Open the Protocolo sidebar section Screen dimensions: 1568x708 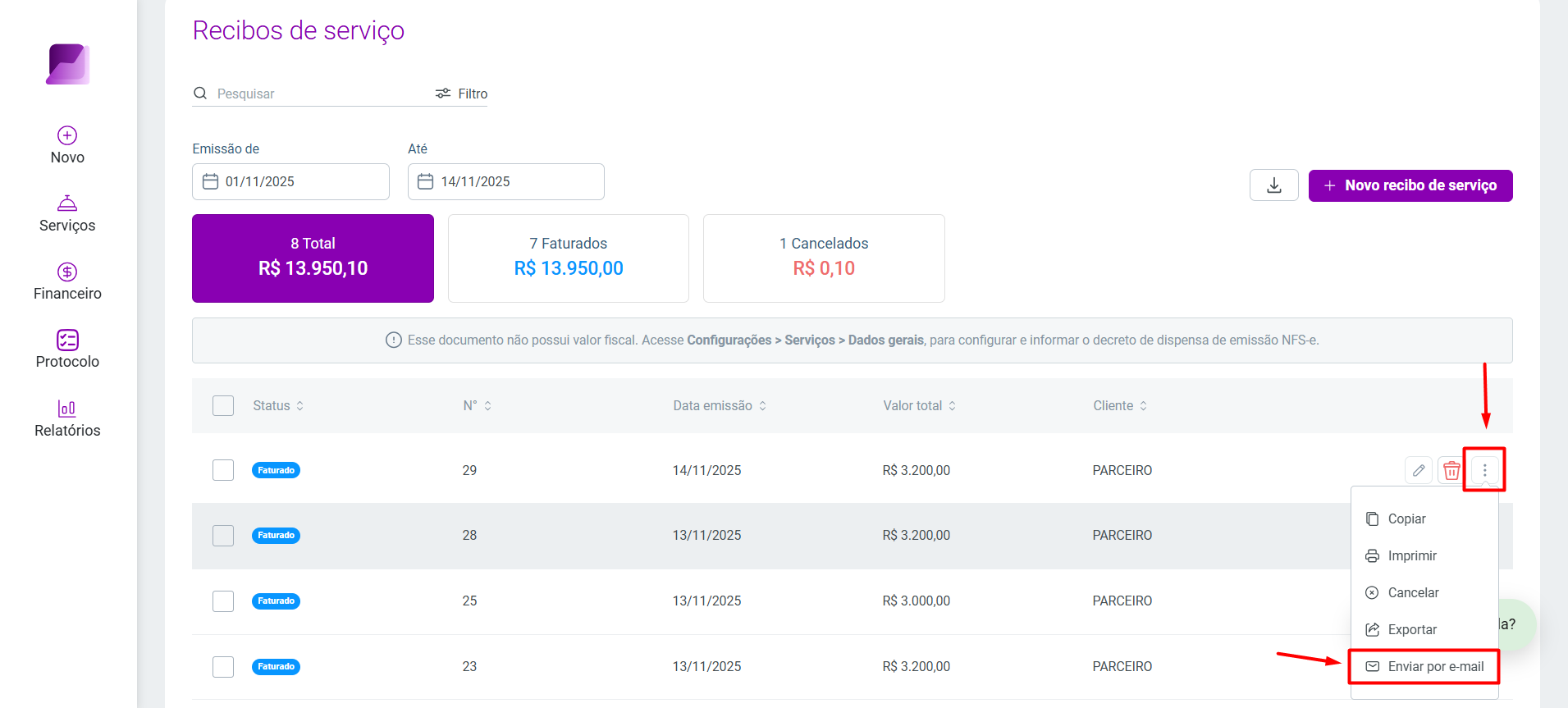pyautogui.click(x=67, y=349)
